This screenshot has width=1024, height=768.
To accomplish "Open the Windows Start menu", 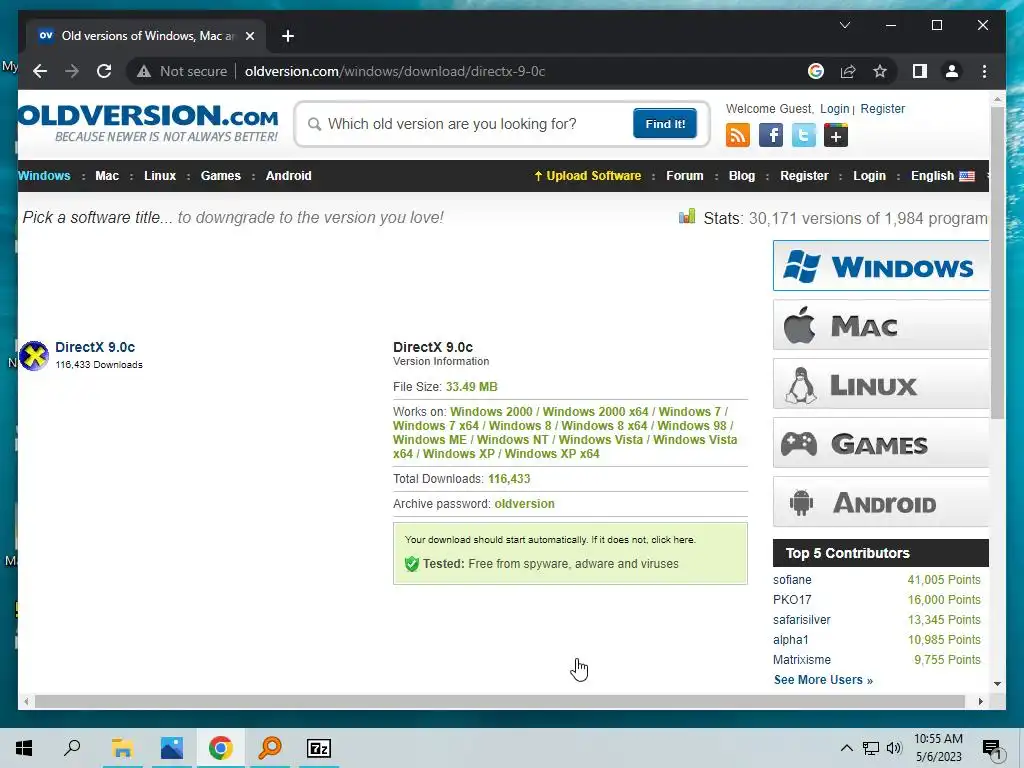I will click(x=24, y=748).
